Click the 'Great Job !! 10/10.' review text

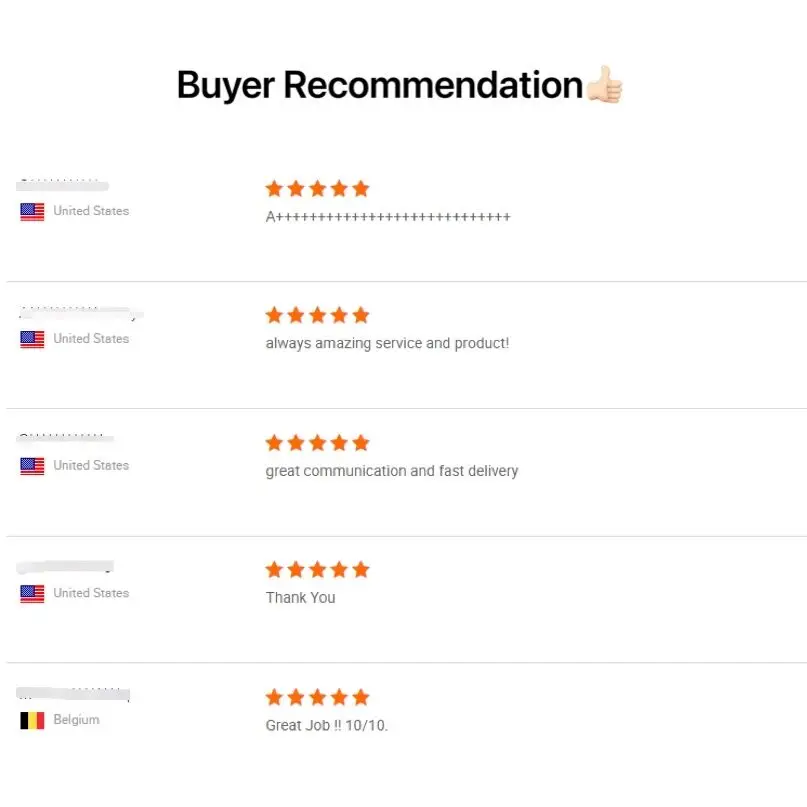click(326, 725)
